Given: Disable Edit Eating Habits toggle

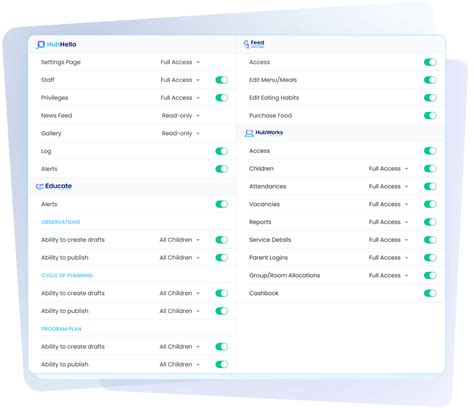Looking at the screenshot, I should pyautogui.click(x=430, y=98).
